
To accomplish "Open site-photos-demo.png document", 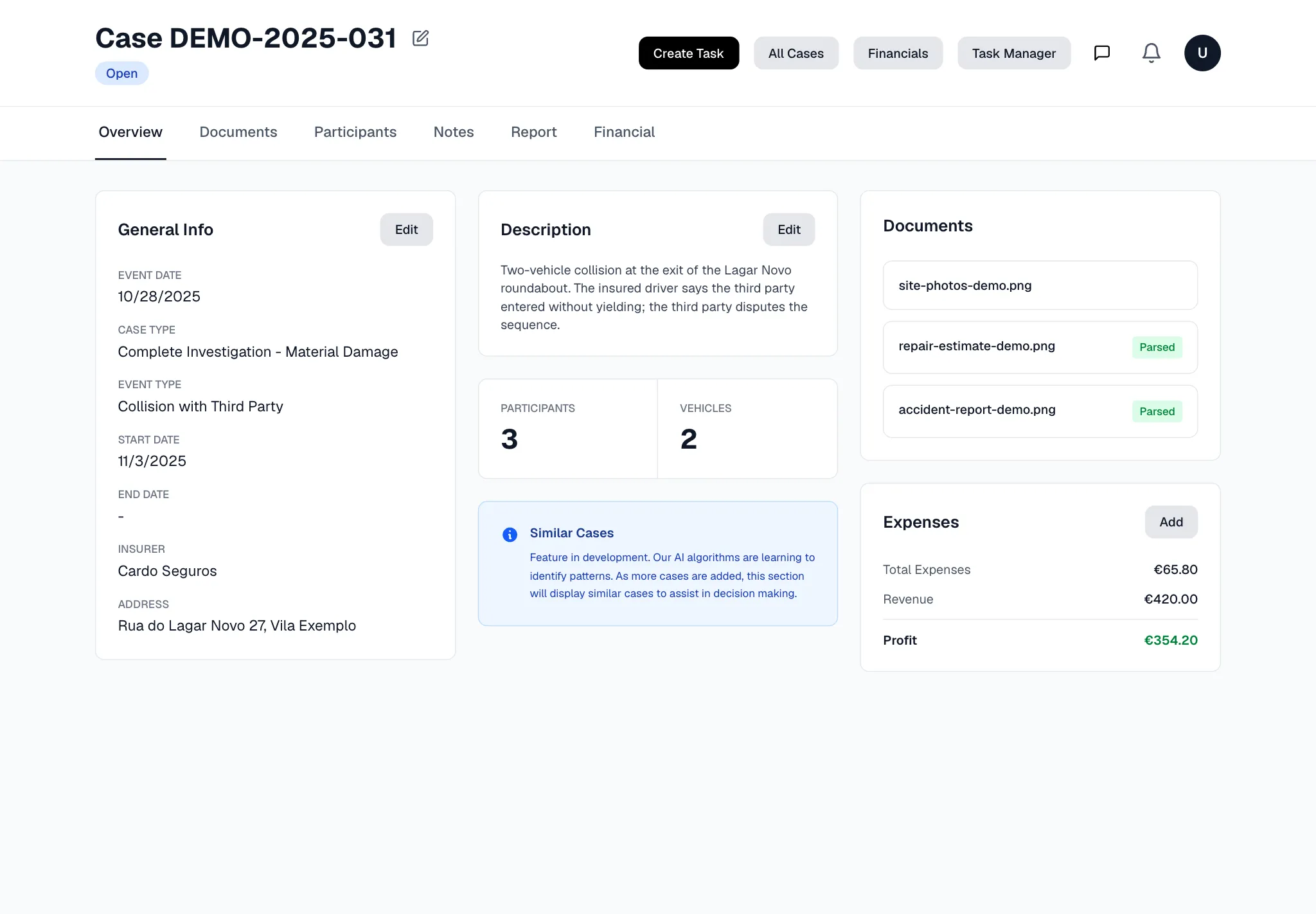I will pos(1040,285).
